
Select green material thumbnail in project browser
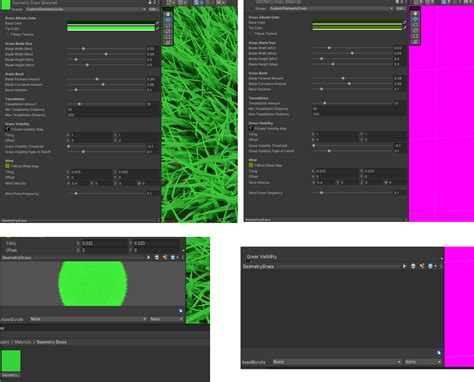(x=11, y=361)
